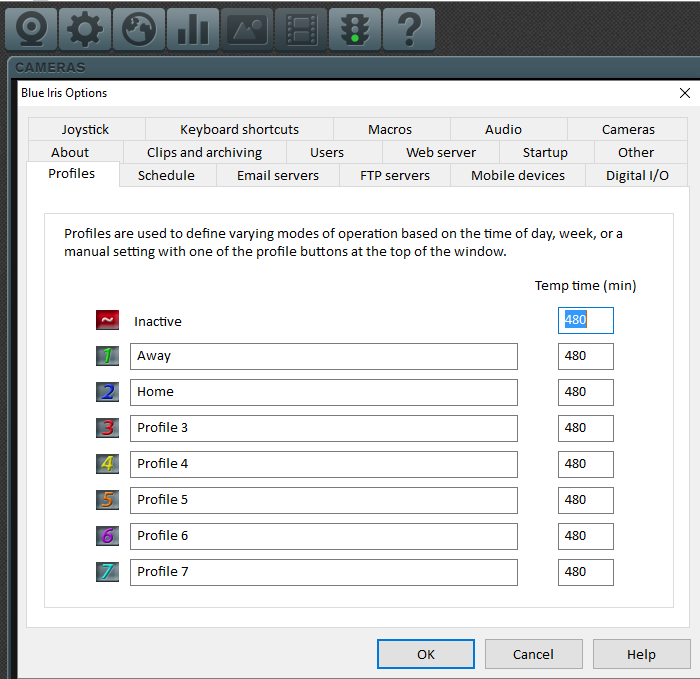Click the webcam add-camera toolbar icon

pos(31,29)
